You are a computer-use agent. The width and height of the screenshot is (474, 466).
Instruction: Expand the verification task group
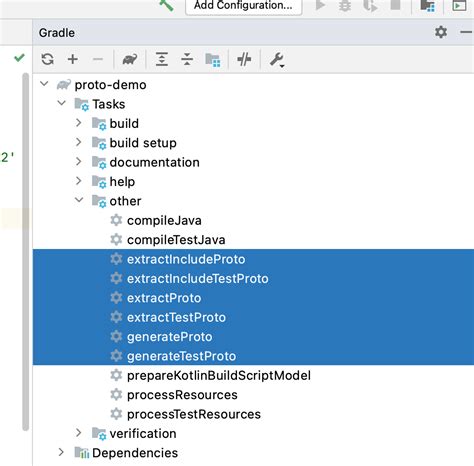(79, 433)
